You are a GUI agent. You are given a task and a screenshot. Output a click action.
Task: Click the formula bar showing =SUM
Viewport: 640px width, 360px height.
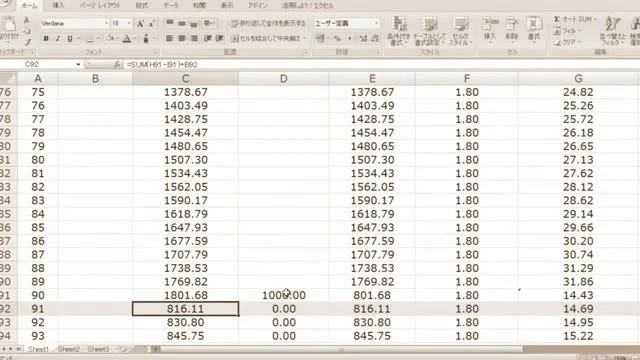tap(382, 64)
